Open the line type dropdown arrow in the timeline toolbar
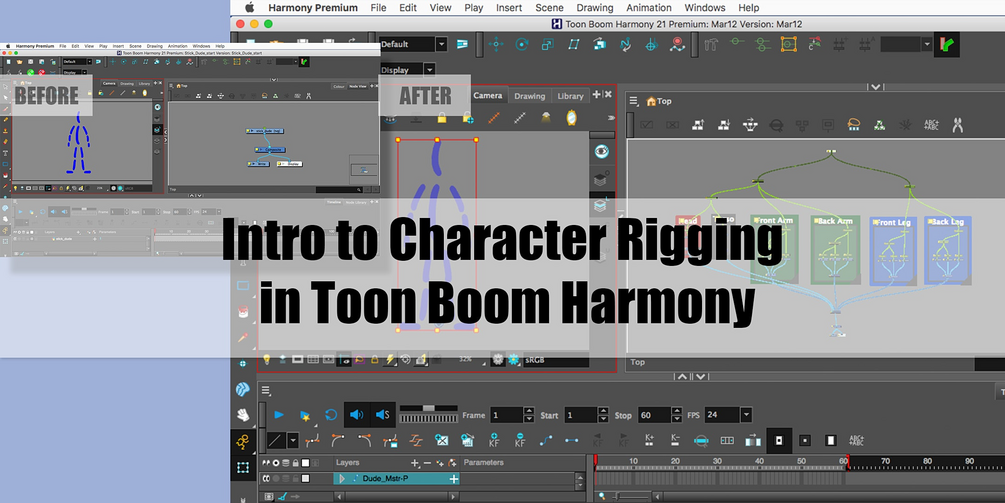The image size is (1005, 503). (293, 440)
